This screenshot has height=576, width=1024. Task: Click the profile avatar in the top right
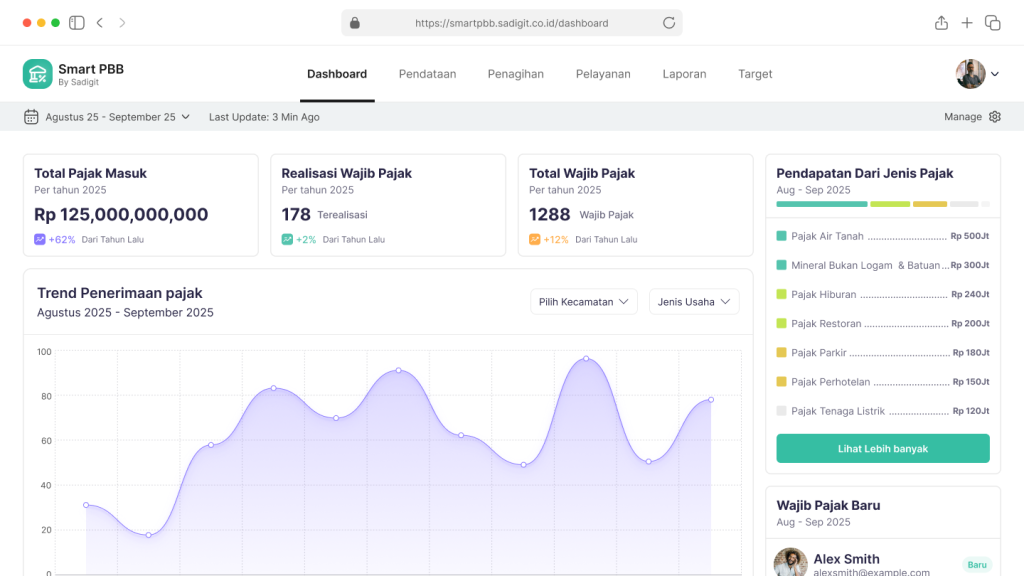pyautogui.click(x=969, y=74)
